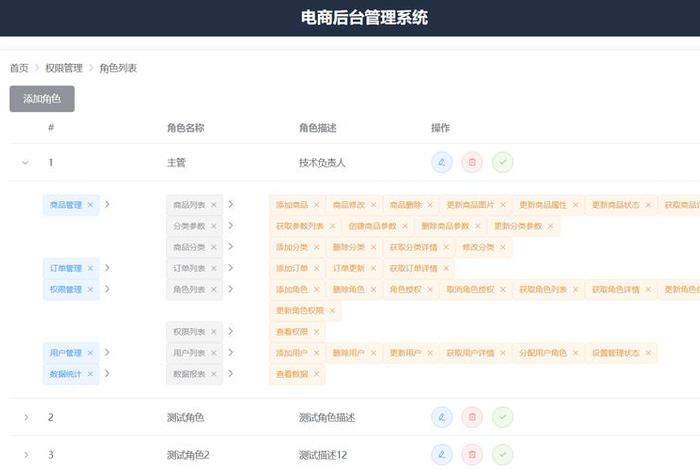Click the 操作 column header
The width and height of the screenshot is (700, 470).
point(440,128)
